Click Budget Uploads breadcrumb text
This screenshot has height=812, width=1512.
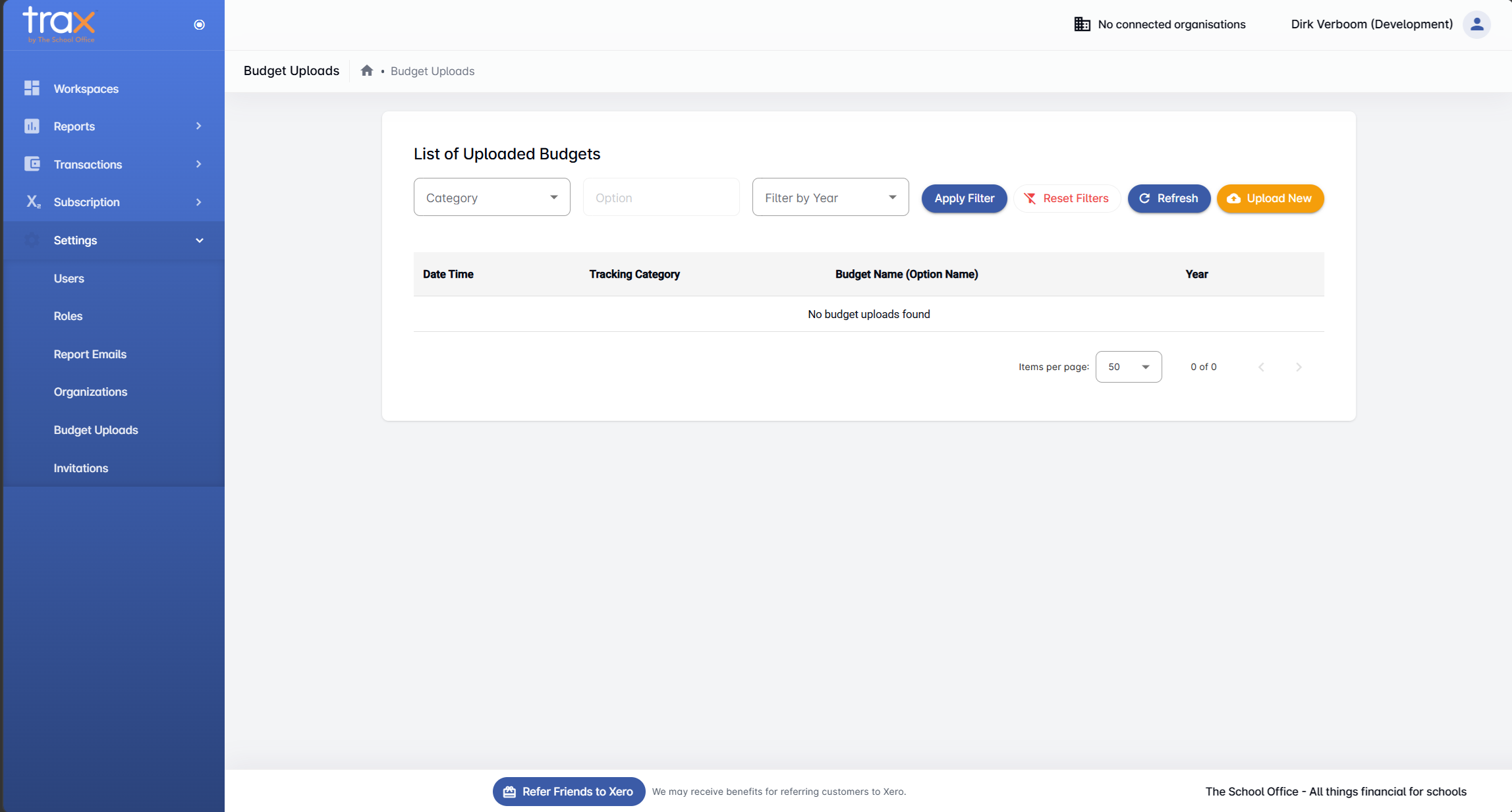(432, 71)
